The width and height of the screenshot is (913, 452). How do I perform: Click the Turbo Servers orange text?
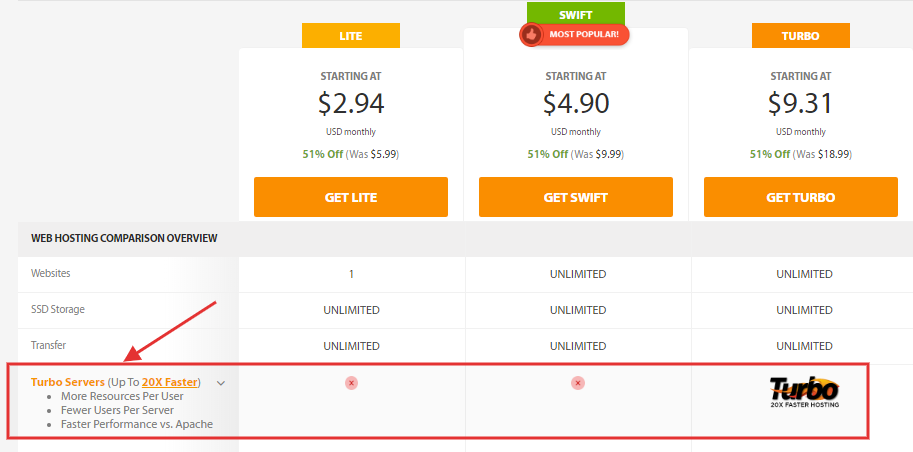point(68,382)
